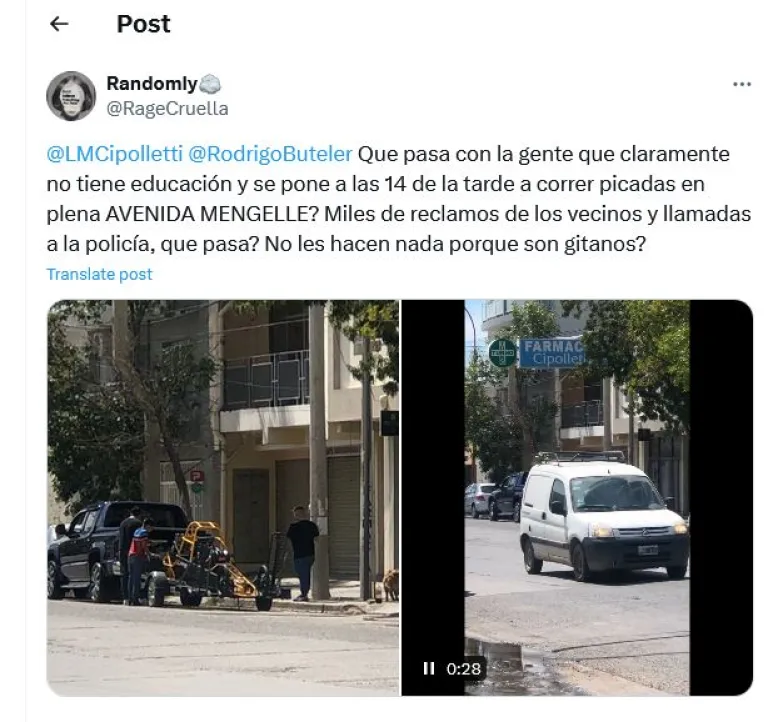Open the @LMCipolletti mention
The image size is (768, 722).
[115, 154]
